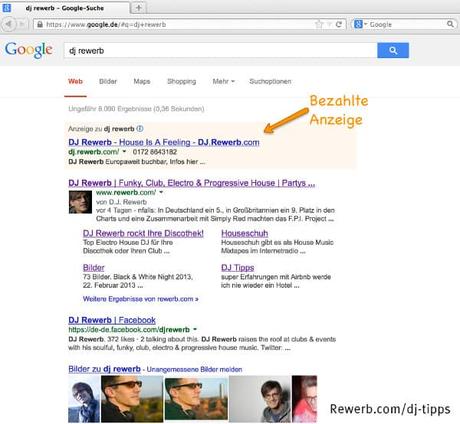Click 'Weitere Ergebnisse von rewerb.com'
460x424 pixels.
click(x=141, y=299)
